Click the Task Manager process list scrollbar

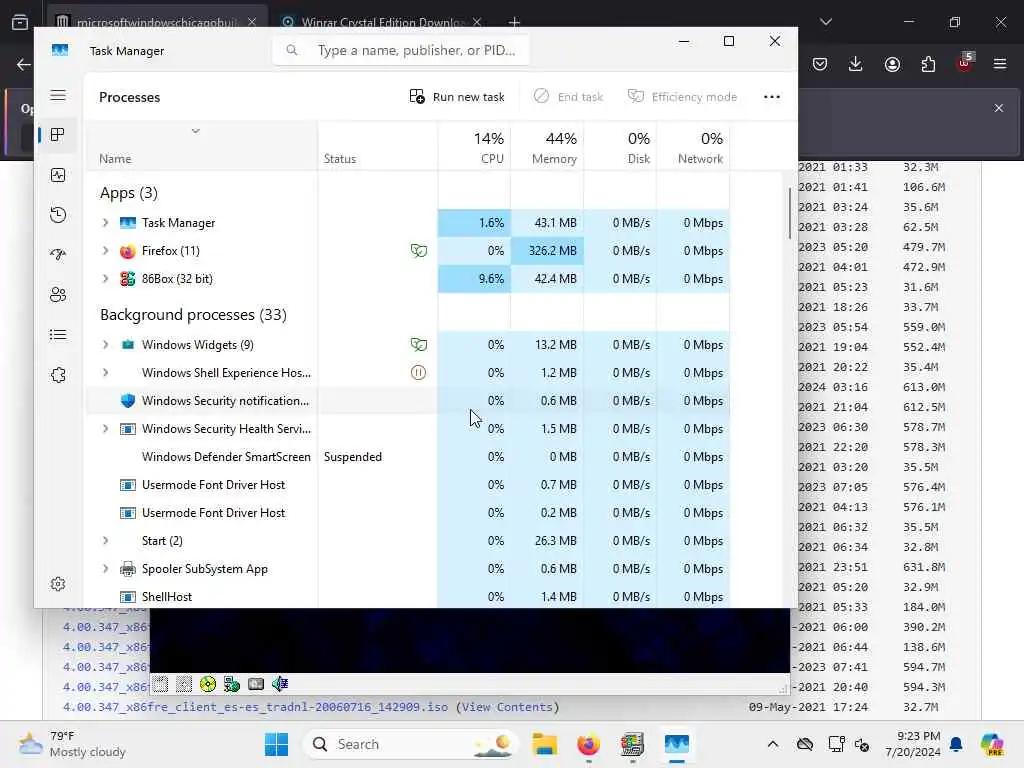pos(790,214)
